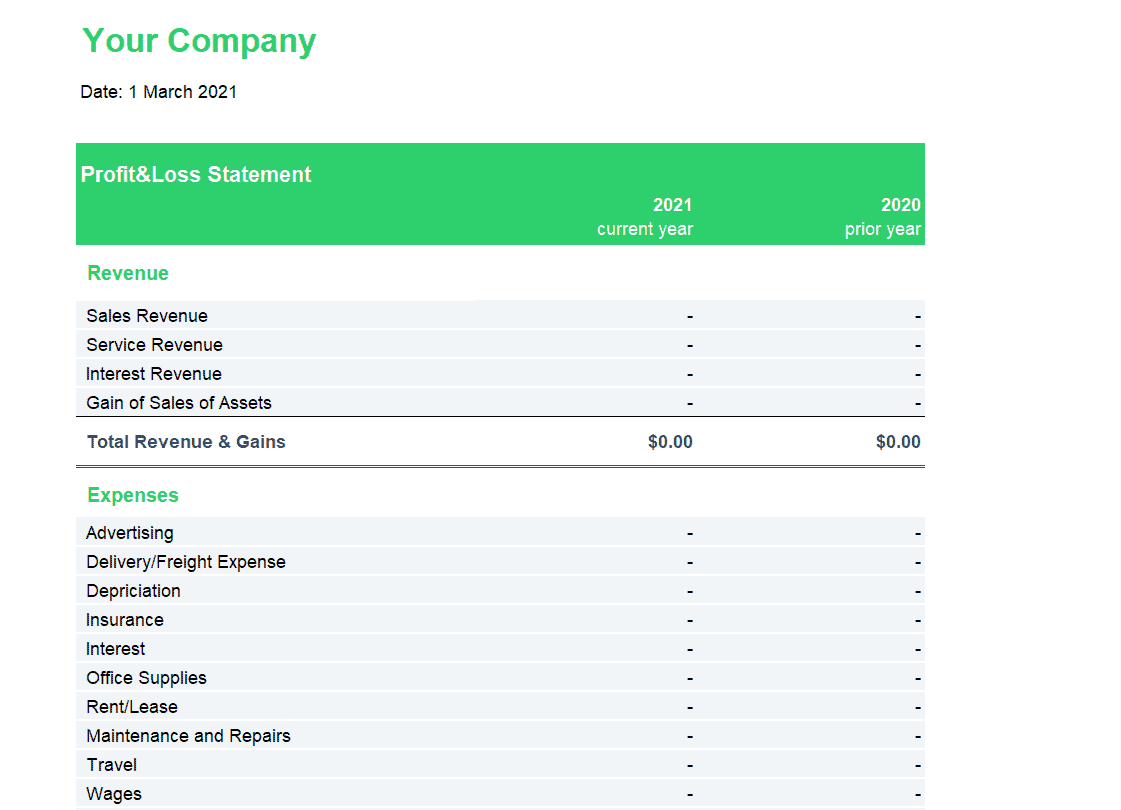Click the Total Revenue & Gains 2021 amount
Viewport: 1121px width, 810px height.
point(670,442)
